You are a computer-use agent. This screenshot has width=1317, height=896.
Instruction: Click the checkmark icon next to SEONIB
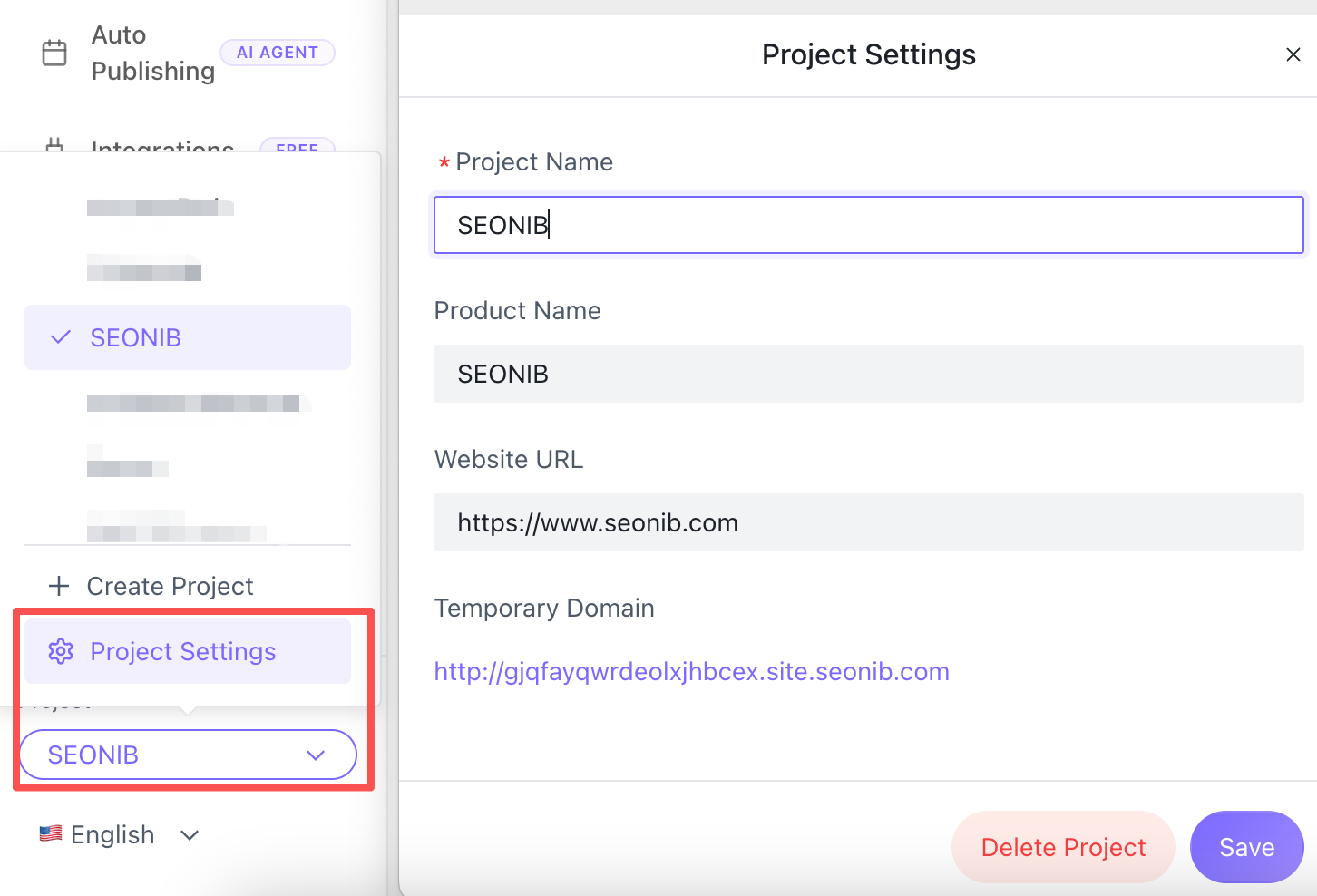tap(61, 337)
